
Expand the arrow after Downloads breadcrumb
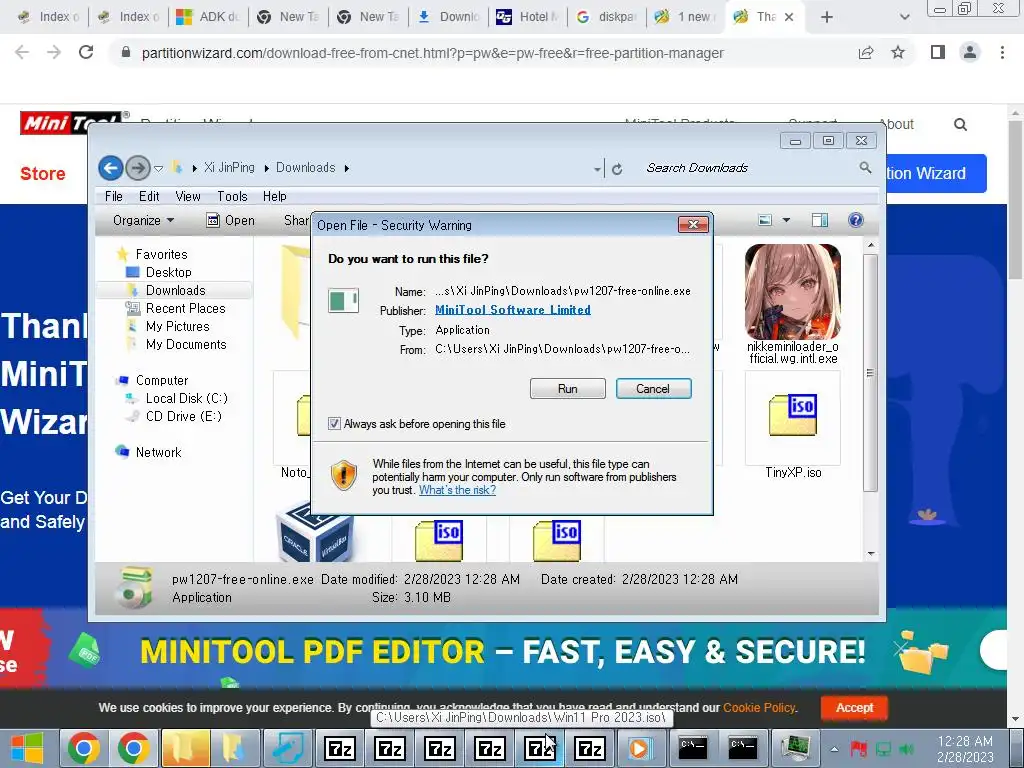coord(347,168)
